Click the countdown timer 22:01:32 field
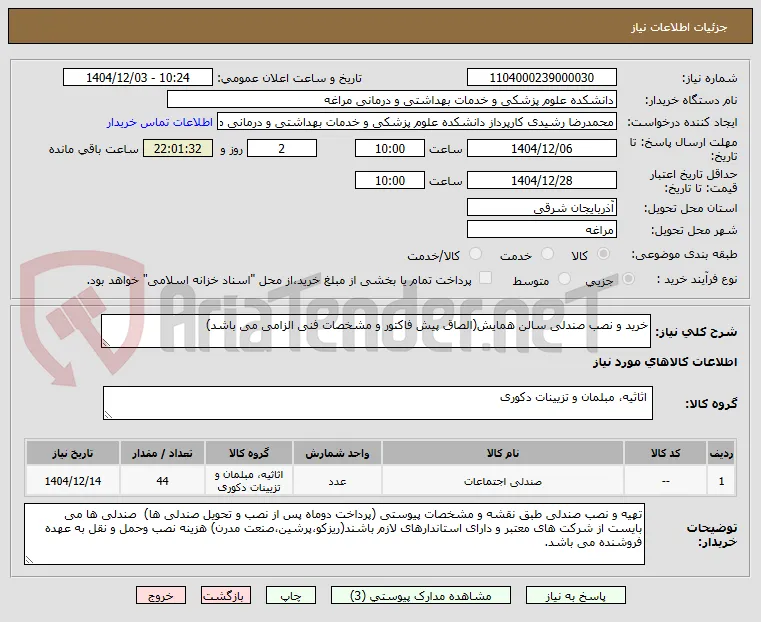 [178, 148]
